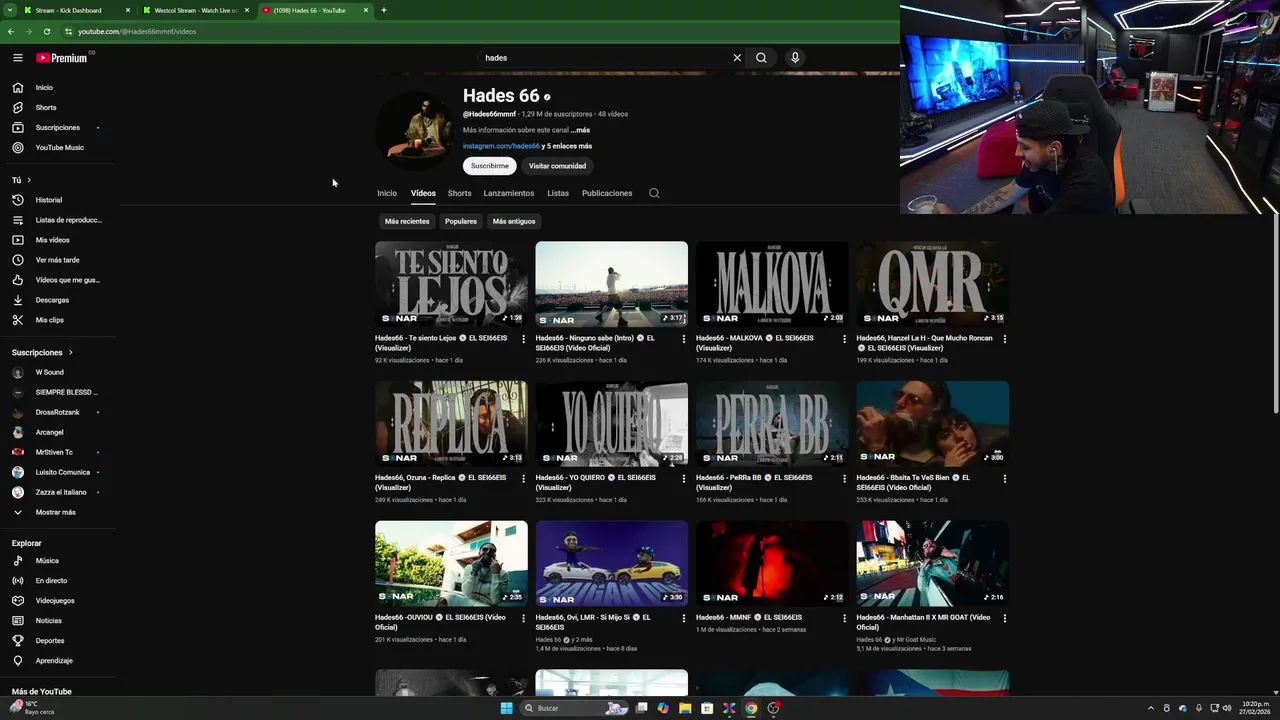Start voice search with microphone icon
The width and height of the screenshot is (1280, 720).
pos(795,58)
